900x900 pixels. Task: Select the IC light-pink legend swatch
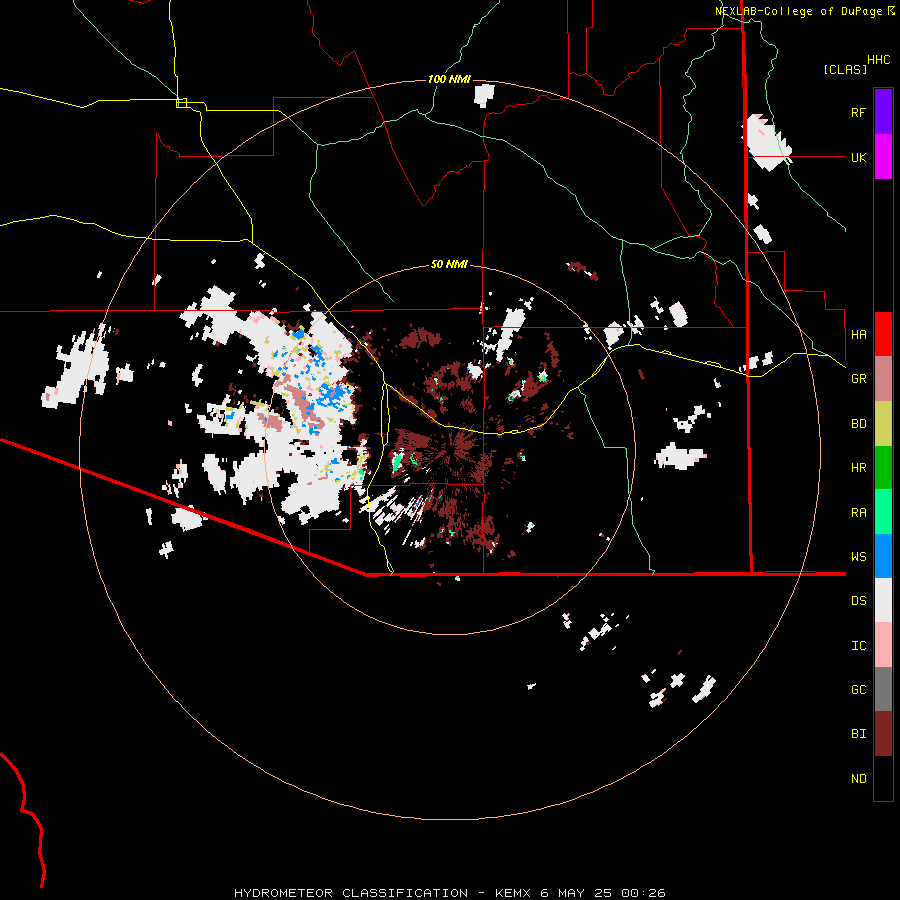pyautogui.click(x=883, y=645)
